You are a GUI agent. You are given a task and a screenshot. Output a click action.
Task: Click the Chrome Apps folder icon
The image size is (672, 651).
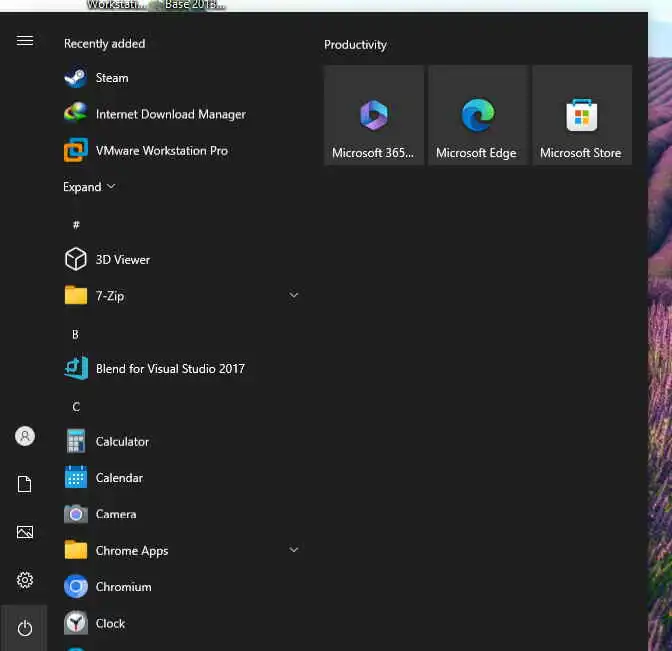coord(76,550)
